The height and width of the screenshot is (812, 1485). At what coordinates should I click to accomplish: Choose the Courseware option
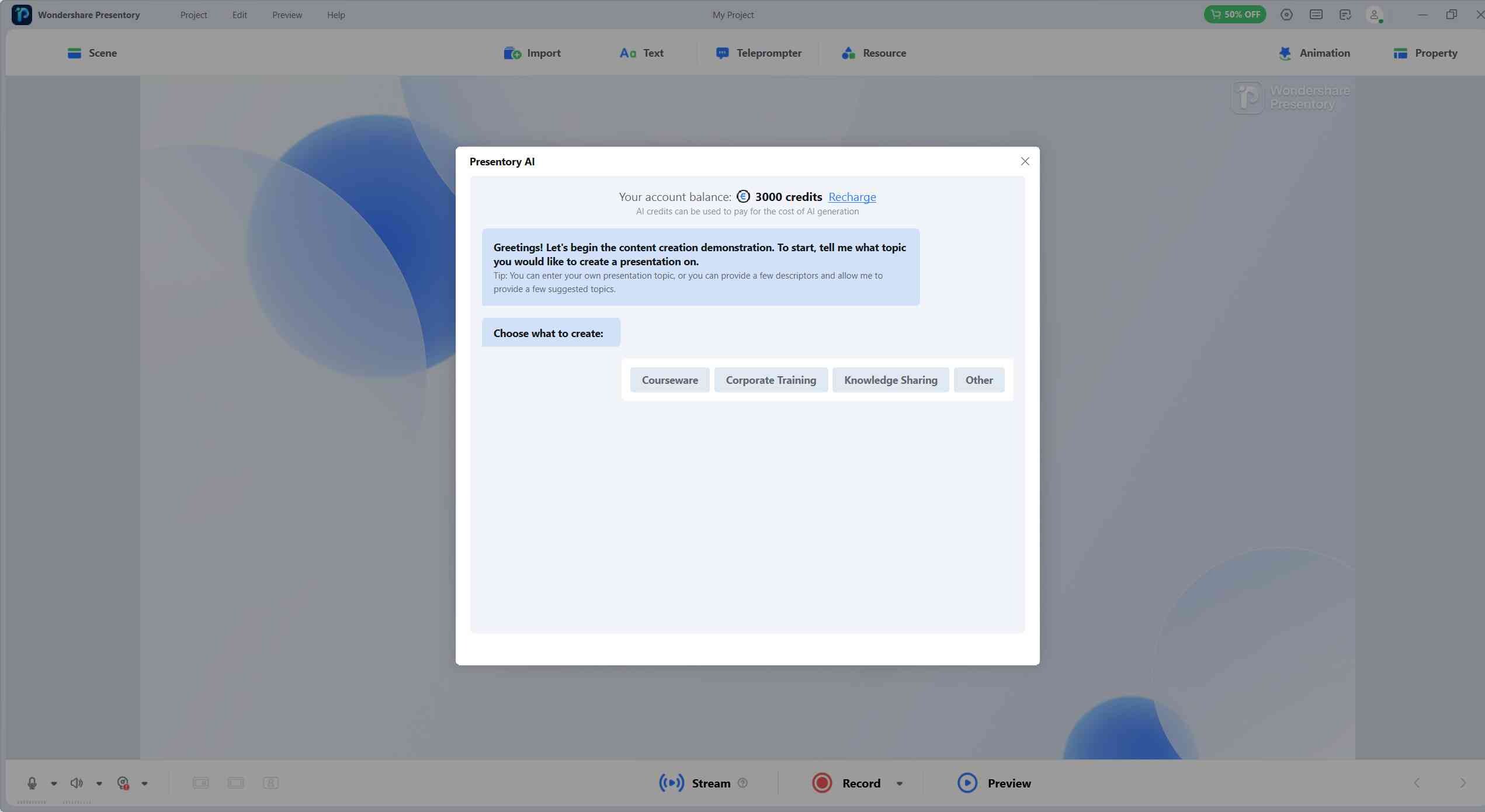669,380
